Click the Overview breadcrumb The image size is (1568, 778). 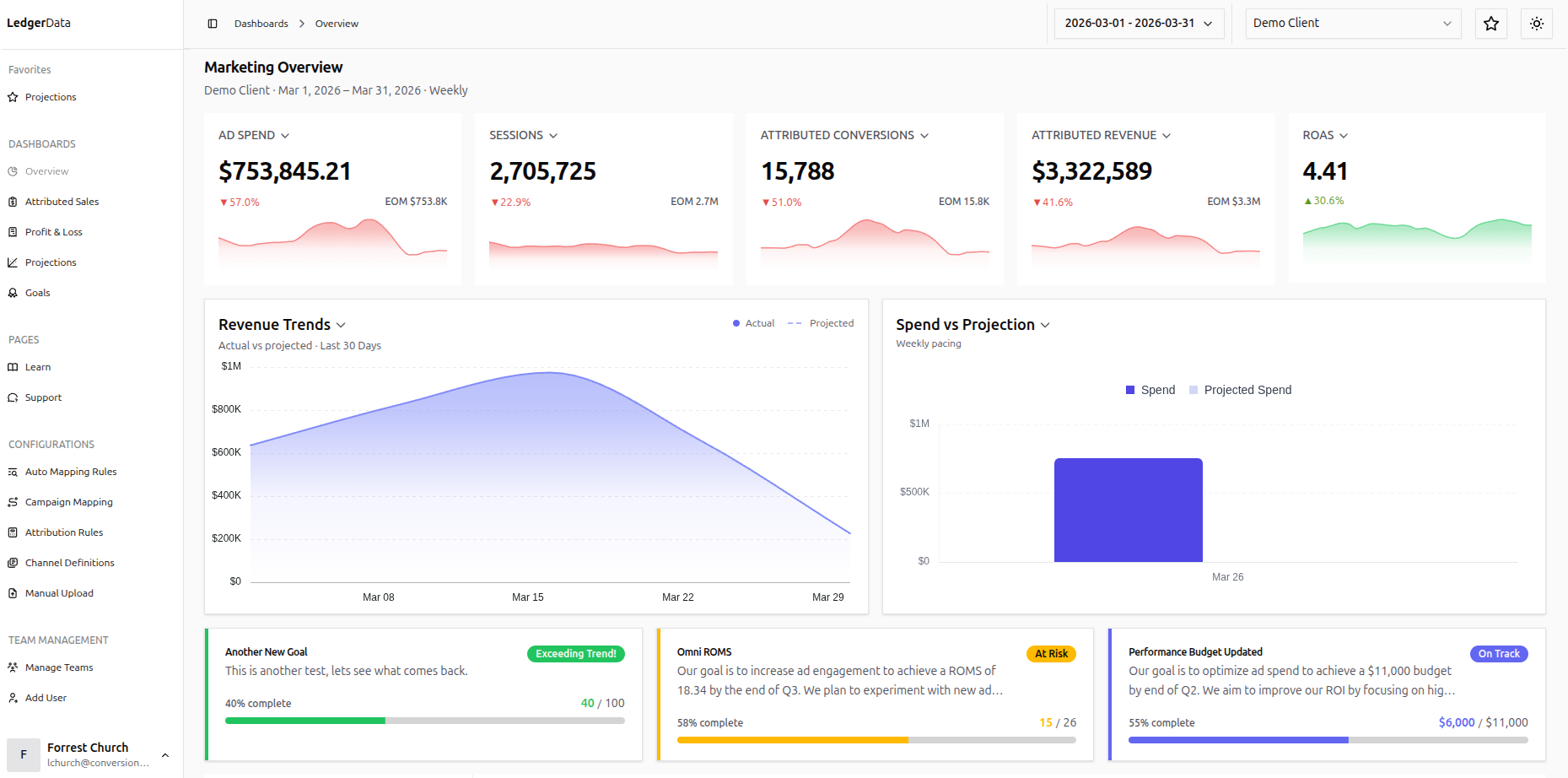click(337, 24)
